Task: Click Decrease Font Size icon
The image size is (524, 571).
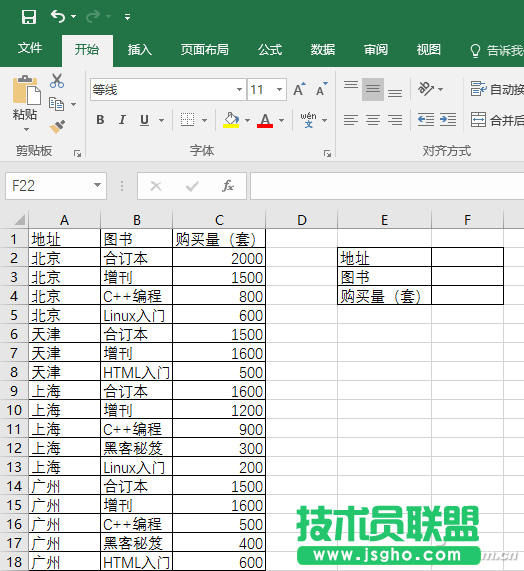Action: [322, 89]
